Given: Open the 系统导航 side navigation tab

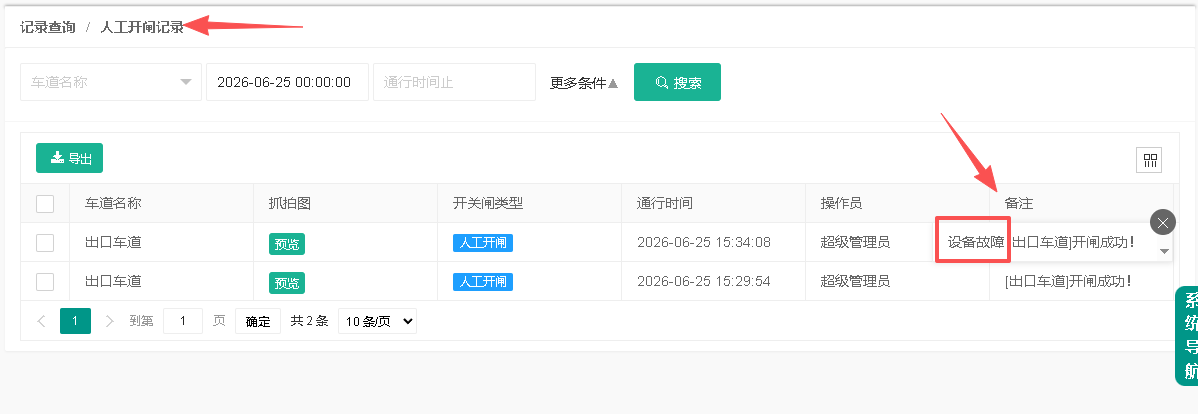Looking at the screenshot, I should tap(1188, 336).
